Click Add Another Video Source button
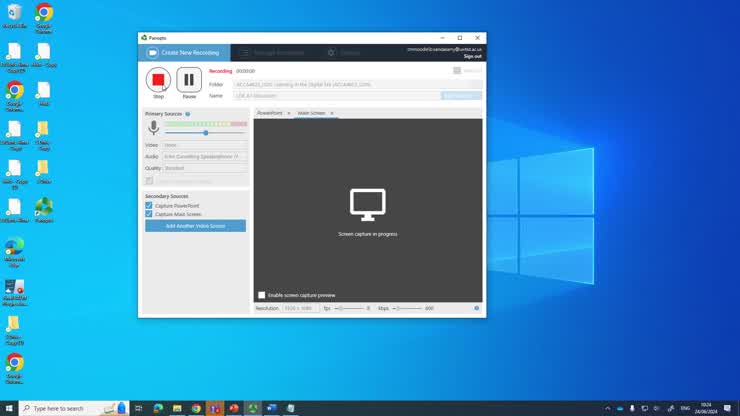 195,226
